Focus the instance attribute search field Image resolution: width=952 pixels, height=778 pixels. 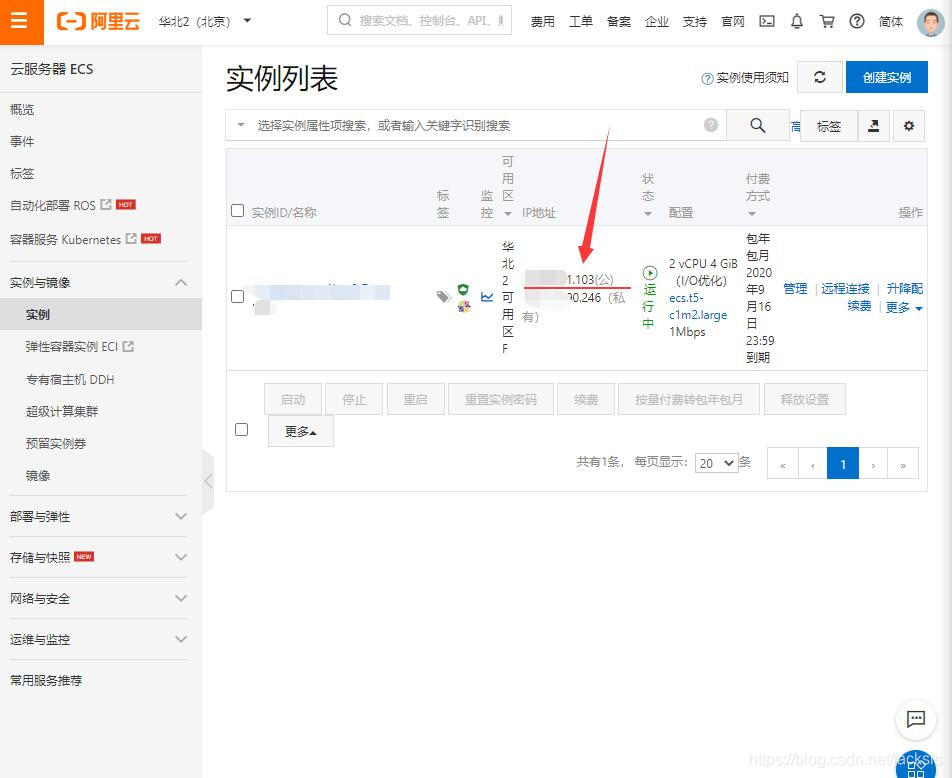pyautogui.click(x=476, y=125)
